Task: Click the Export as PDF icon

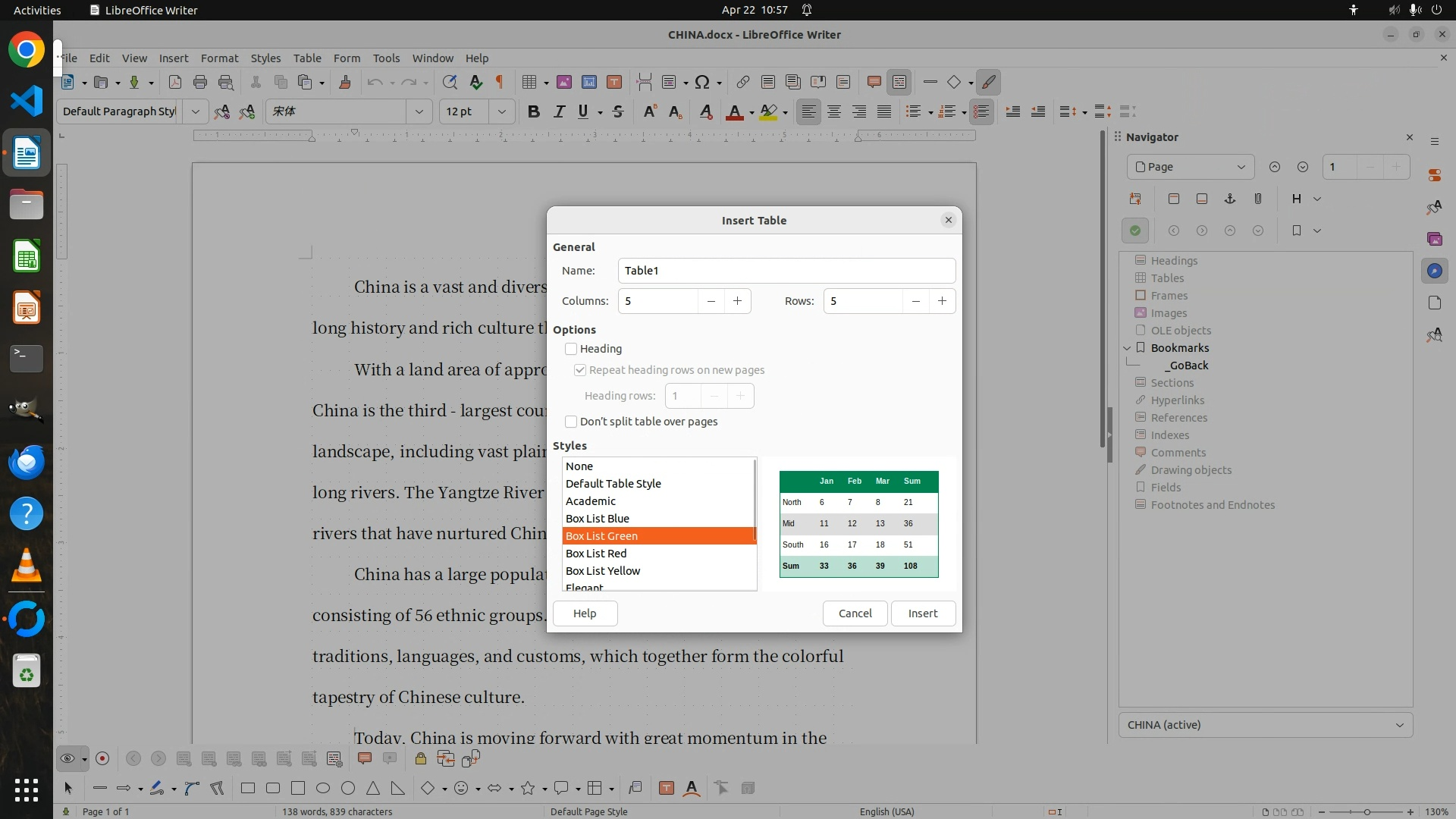Action: click(174, 82)
